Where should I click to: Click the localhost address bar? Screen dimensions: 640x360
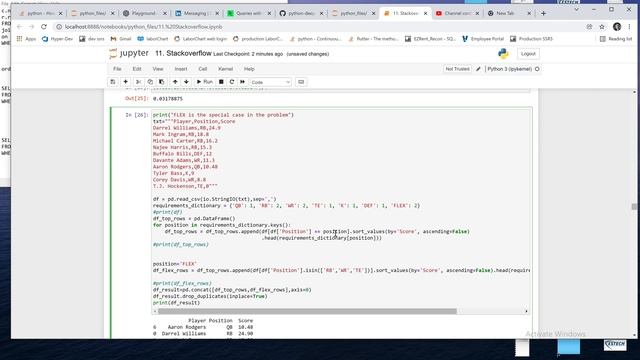tap(318, 27)
